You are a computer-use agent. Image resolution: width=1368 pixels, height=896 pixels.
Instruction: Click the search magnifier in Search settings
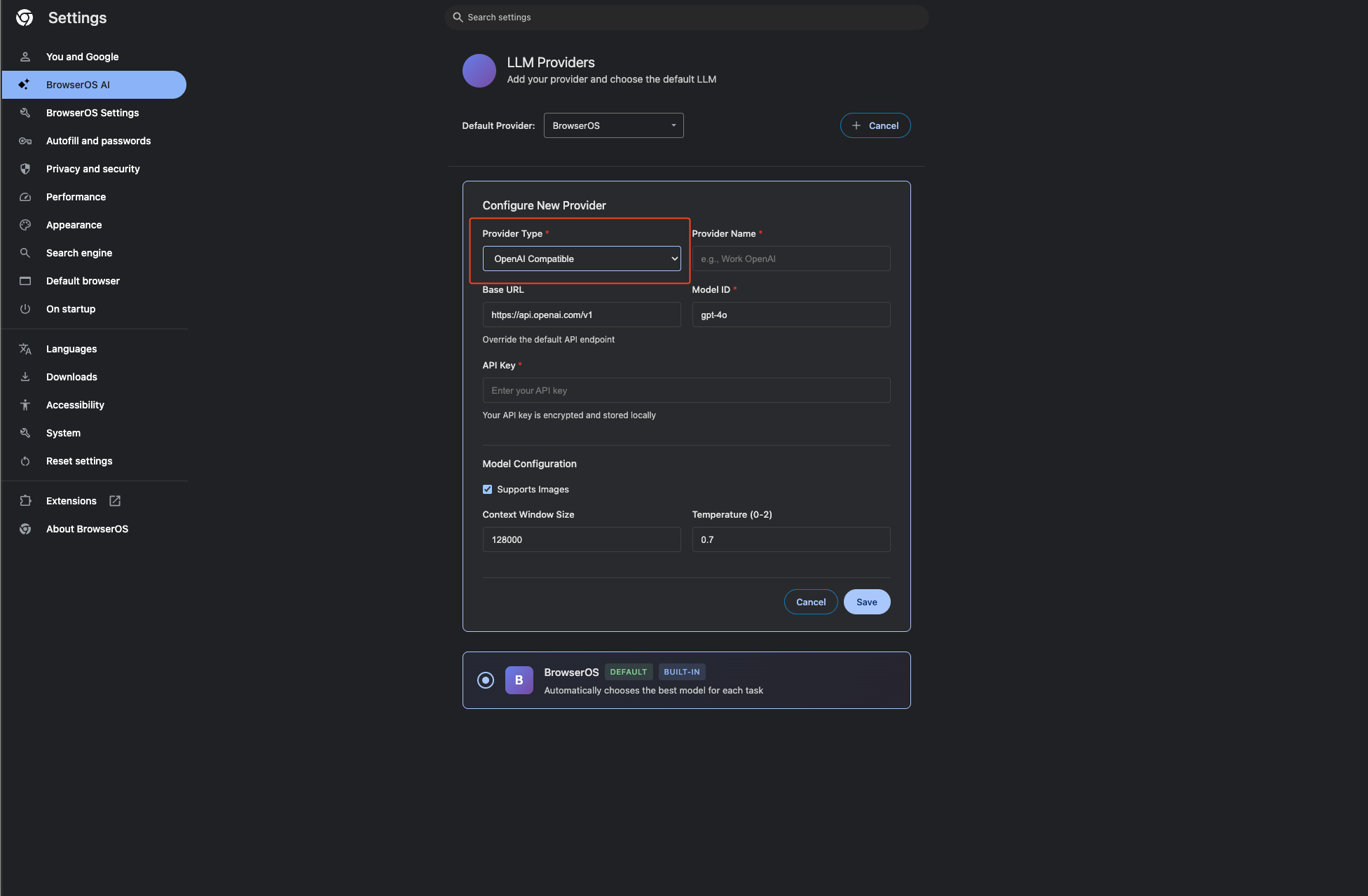pyautogui.click(x=458, y=17)
